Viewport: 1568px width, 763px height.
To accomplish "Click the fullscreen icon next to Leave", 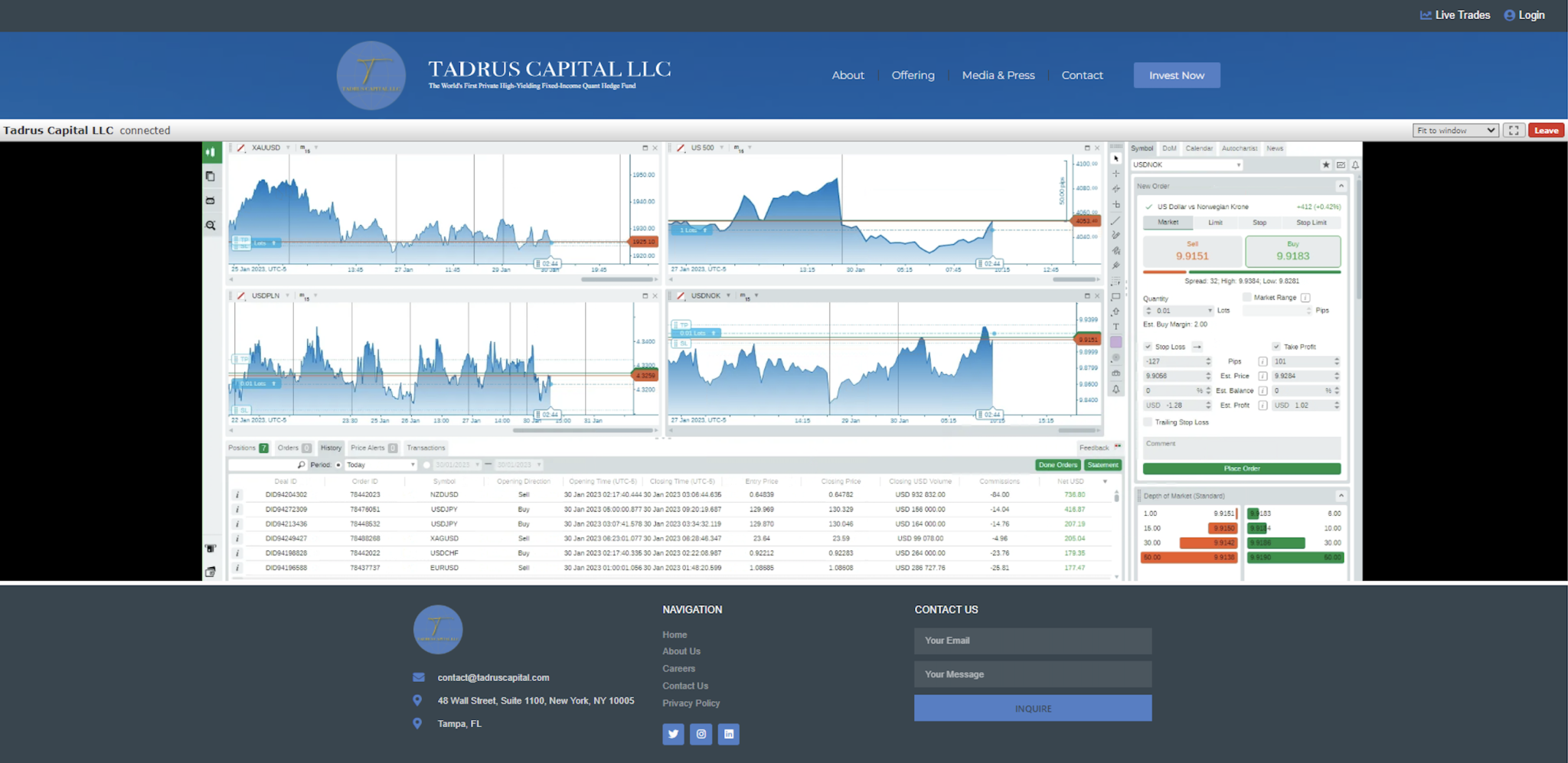I will (x=1514, y=130).
